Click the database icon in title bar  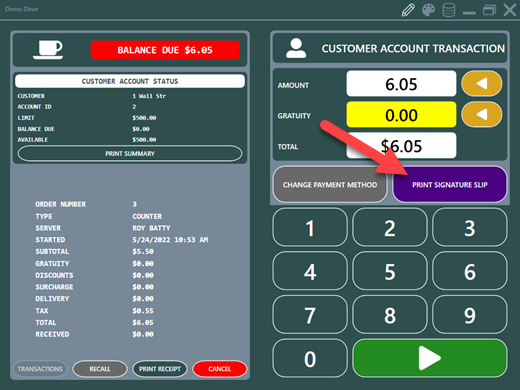point(449,10)
